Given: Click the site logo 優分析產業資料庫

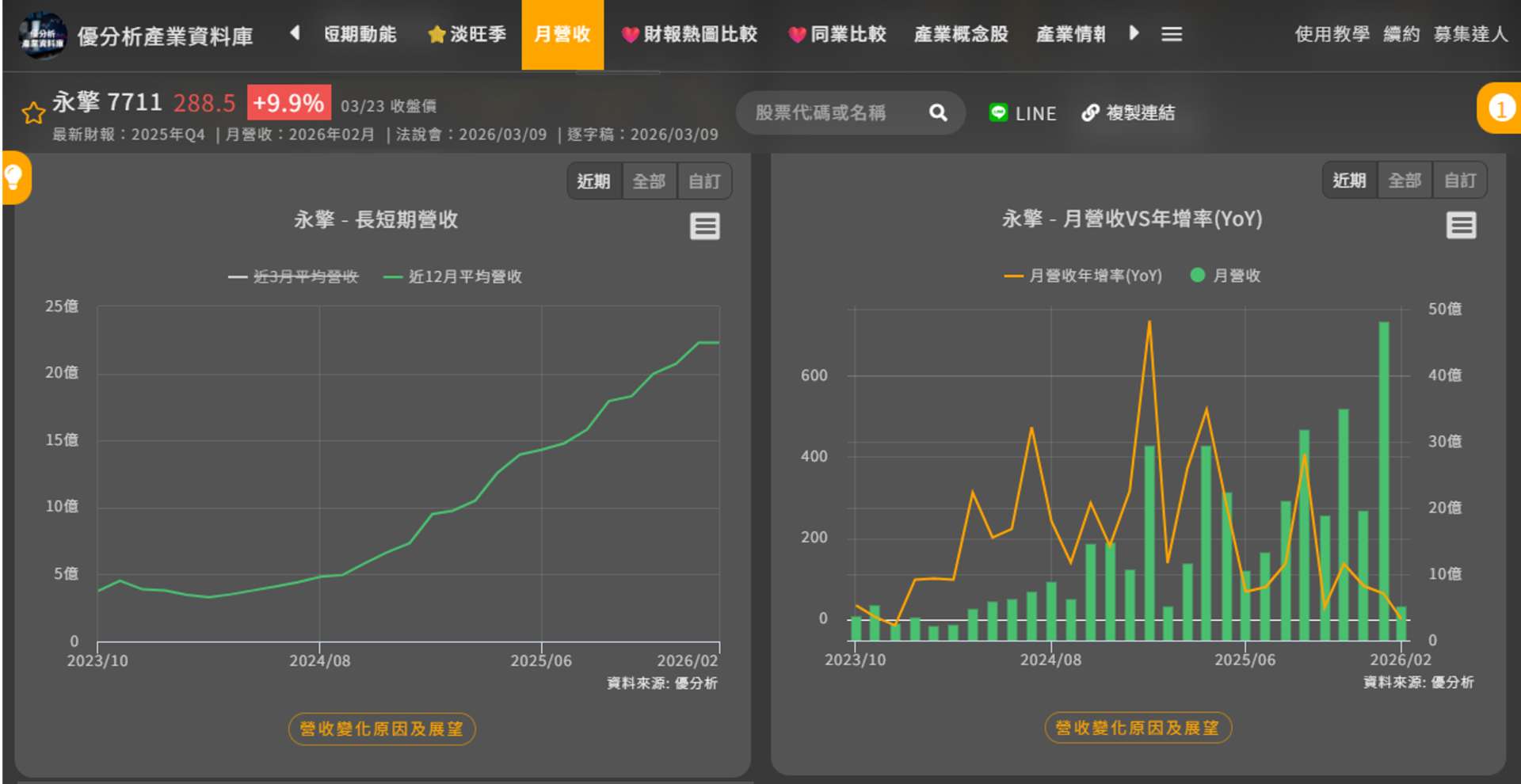Looking at the screenshot, I should pyautogui.click(x=43, y=35).
